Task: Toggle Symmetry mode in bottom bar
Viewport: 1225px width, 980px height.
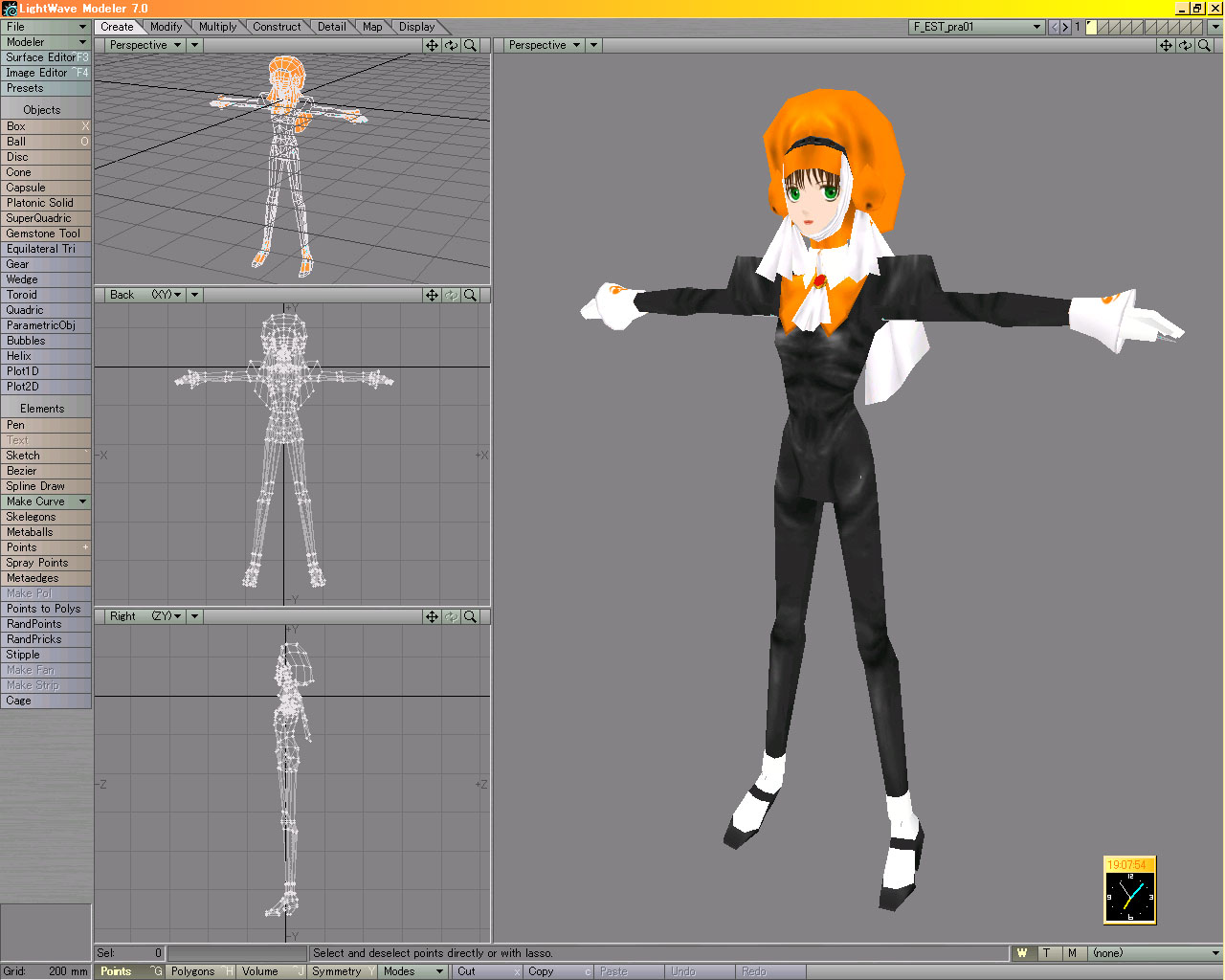Action: click(x=337, y=971)
